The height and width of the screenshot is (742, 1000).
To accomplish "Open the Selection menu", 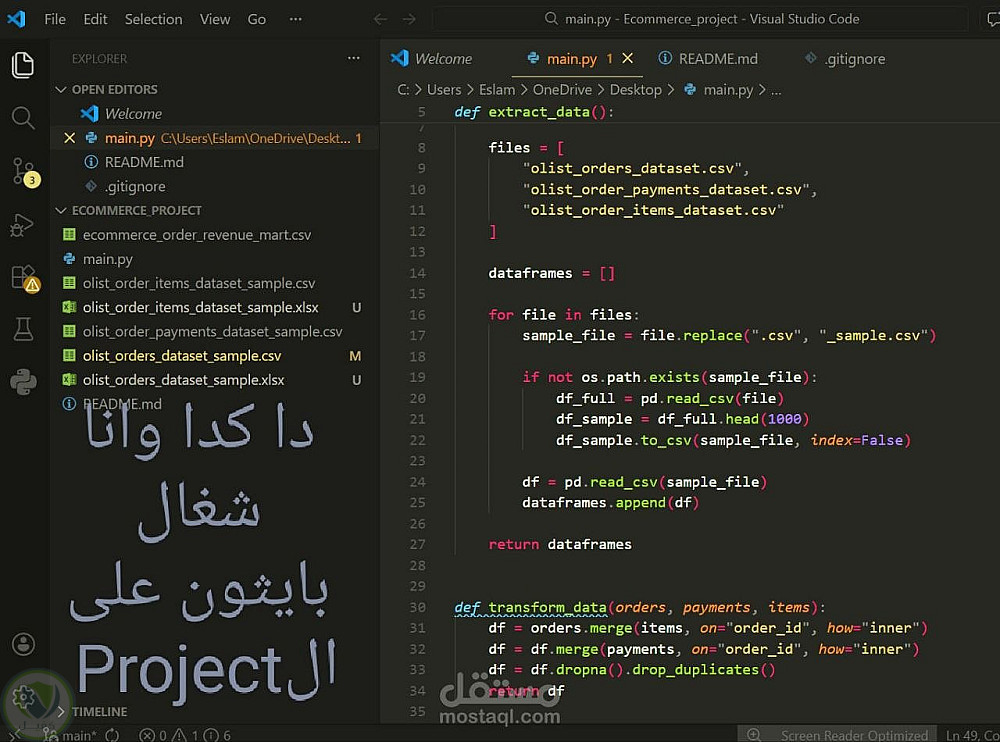I will (153, 19).
